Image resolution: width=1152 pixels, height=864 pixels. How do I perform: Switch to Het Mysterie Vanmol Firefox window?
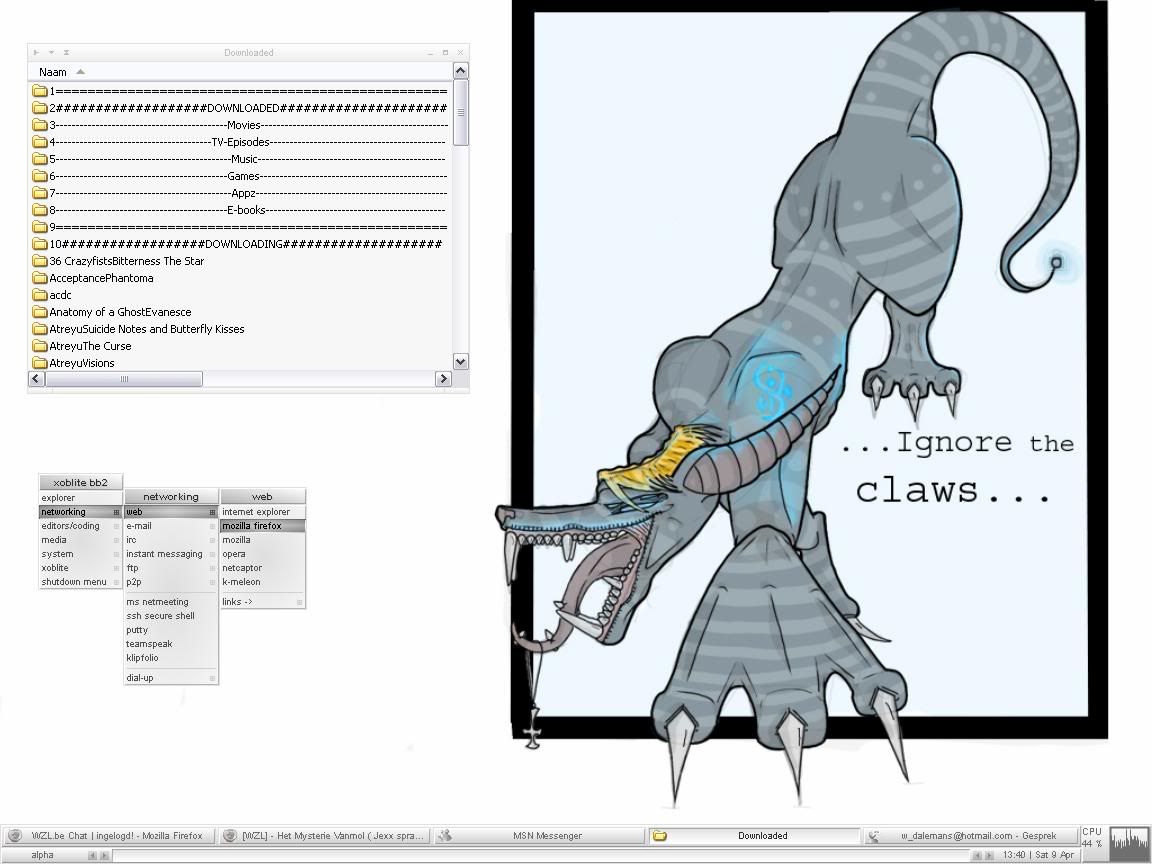click(x=324, y=835)
